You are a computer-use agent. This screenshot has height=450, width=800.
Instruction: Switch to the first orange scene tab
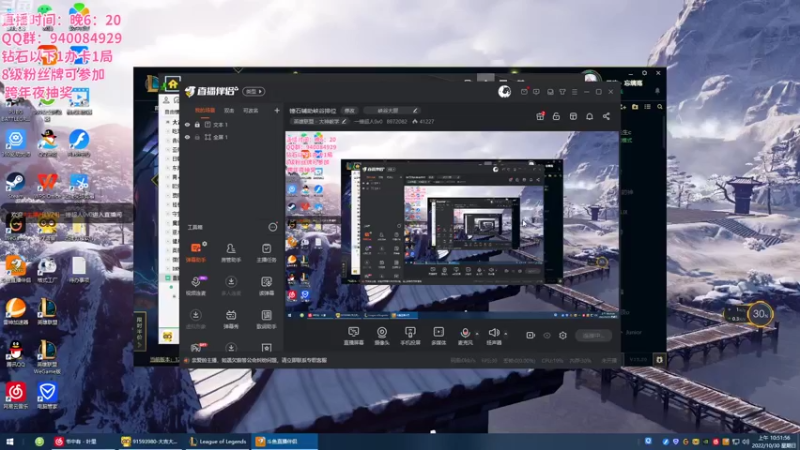pyautogui.click(x=205, y=110)
